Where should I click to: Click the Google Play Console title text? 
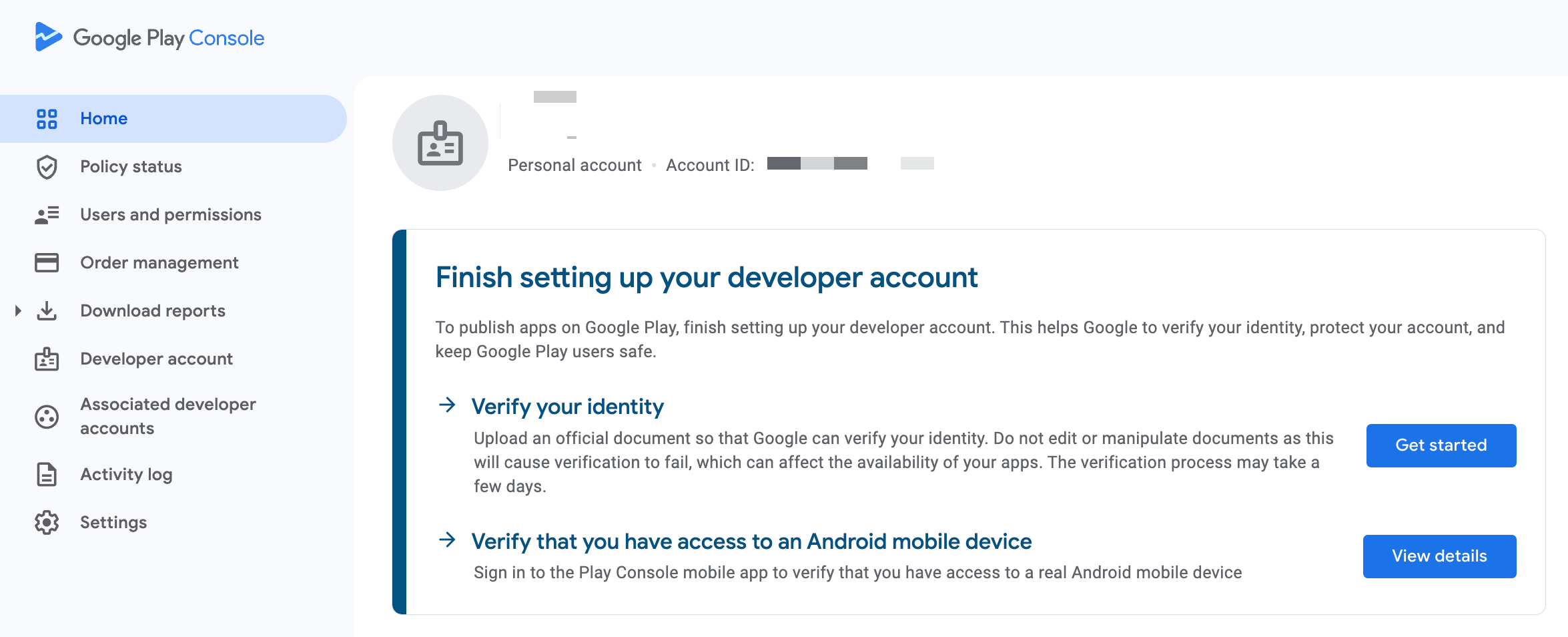(169, 38)
